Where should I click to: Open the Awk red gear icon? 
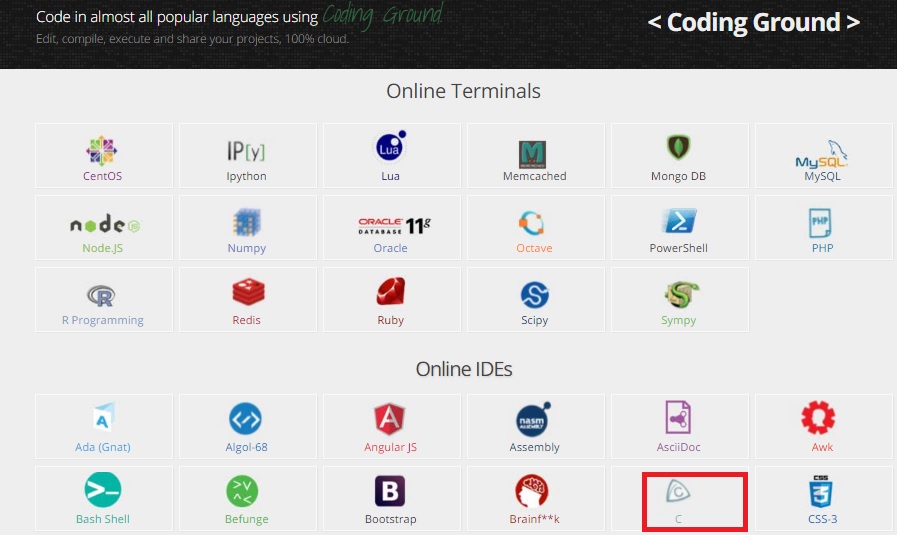pos(818,418)
